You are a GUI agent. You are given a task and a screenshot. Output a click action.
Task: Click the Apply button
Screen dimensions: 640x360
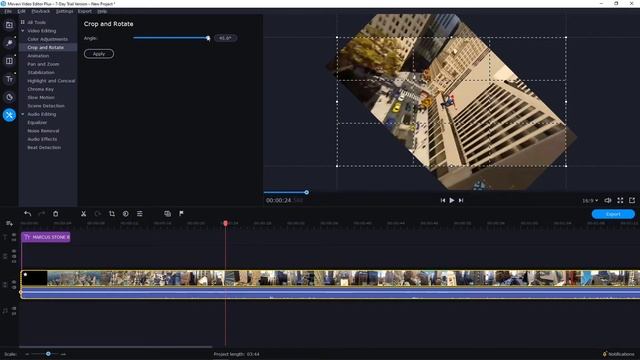[99, 54]
